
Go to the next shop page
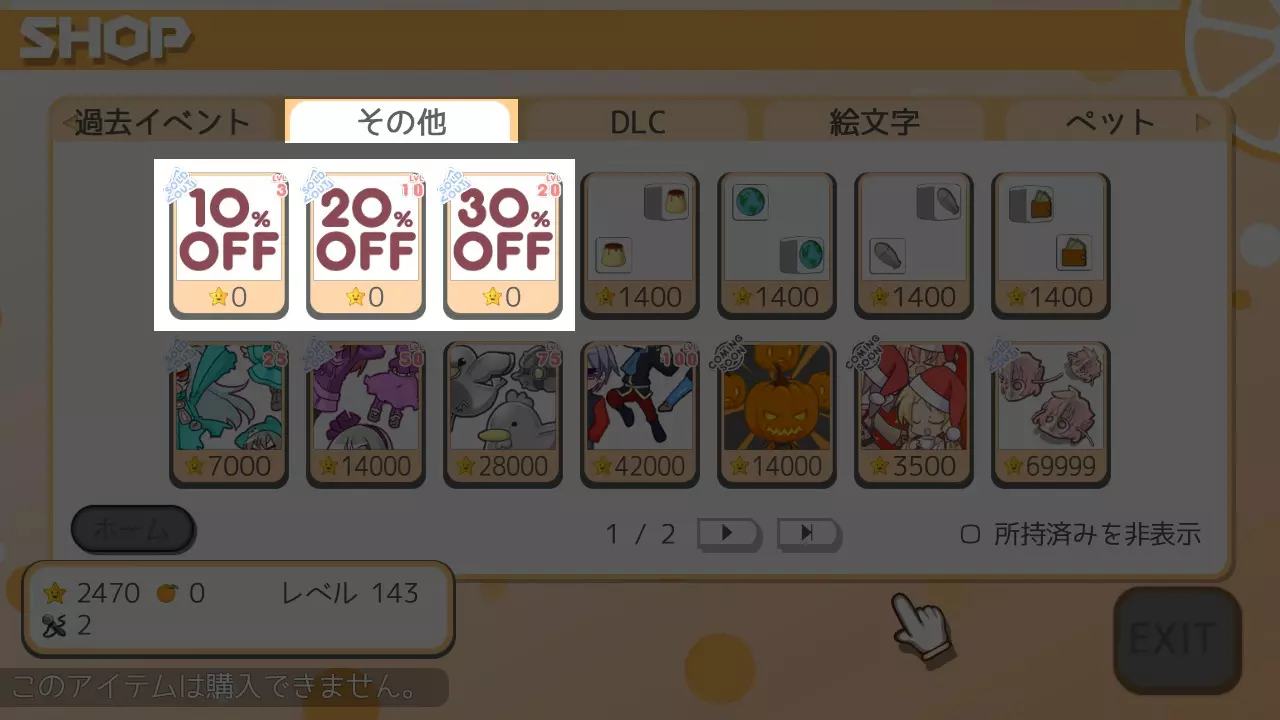click(728, 534)
